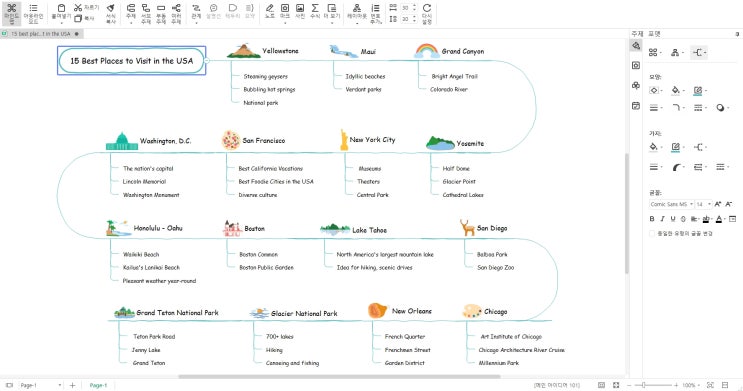Insert a new Topic
743x391 pixels.
point(131,13)
